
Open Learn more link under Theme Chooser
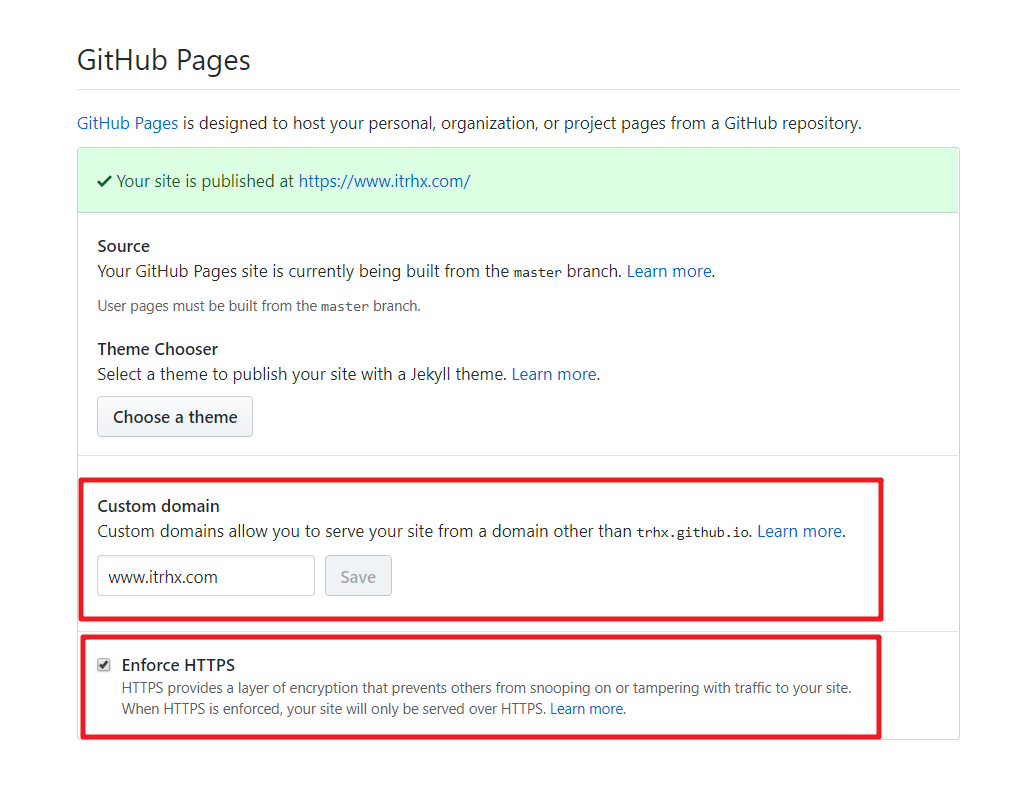click(554, 374)
